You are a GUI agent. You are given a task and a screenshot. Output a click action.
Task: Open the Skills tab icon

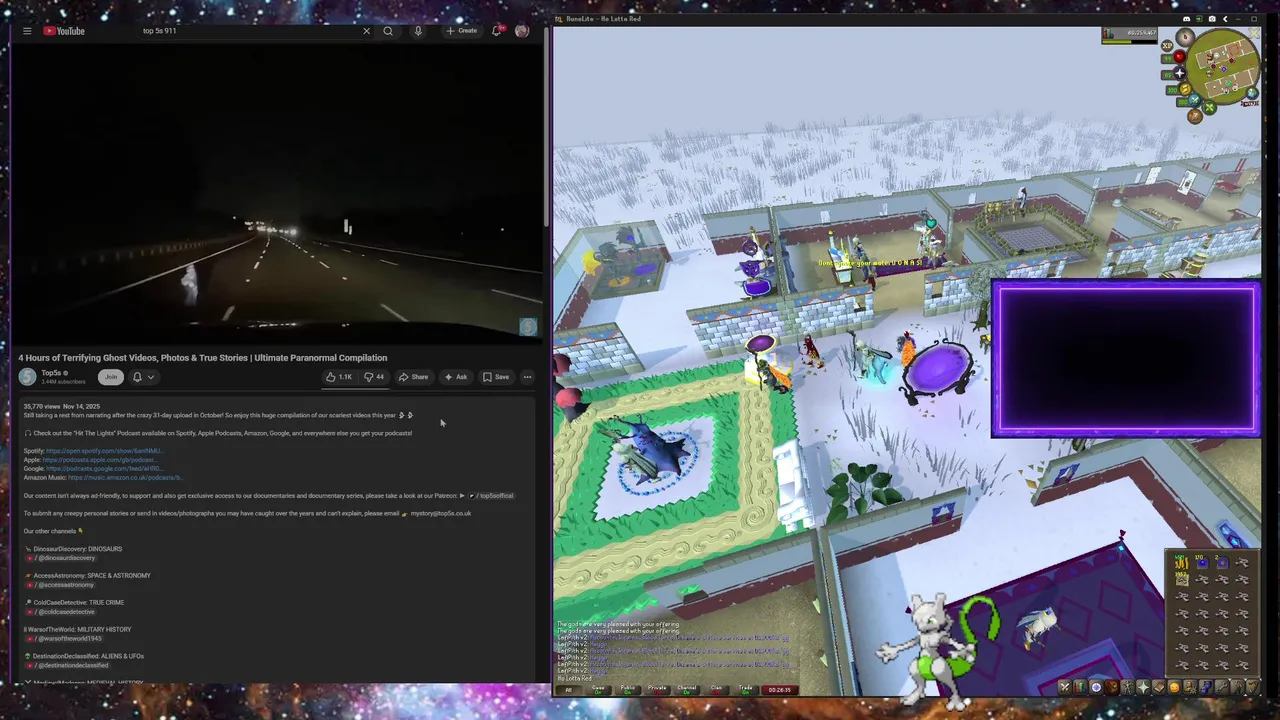(x=1081, y=687)
